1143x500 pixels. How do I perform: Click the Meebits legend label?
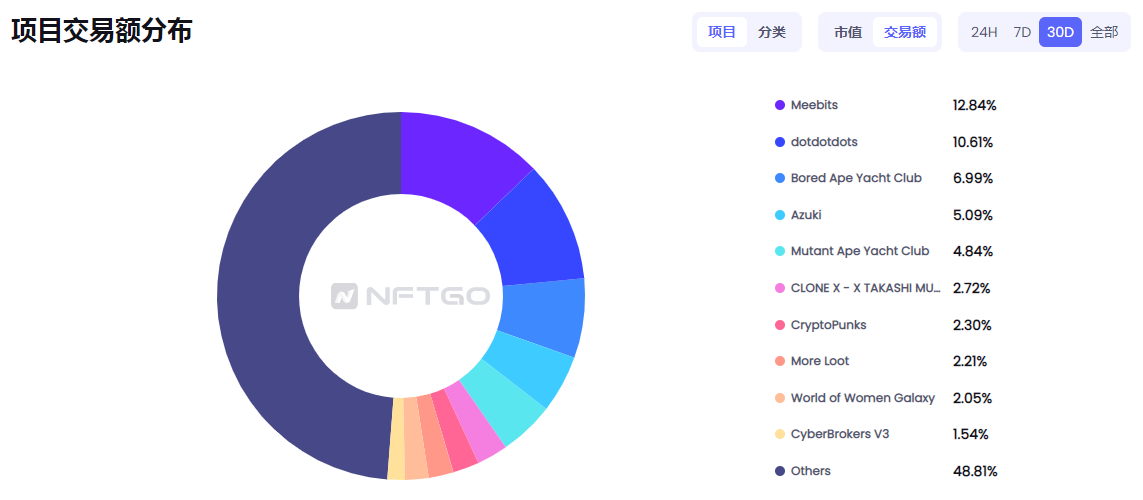814,105
